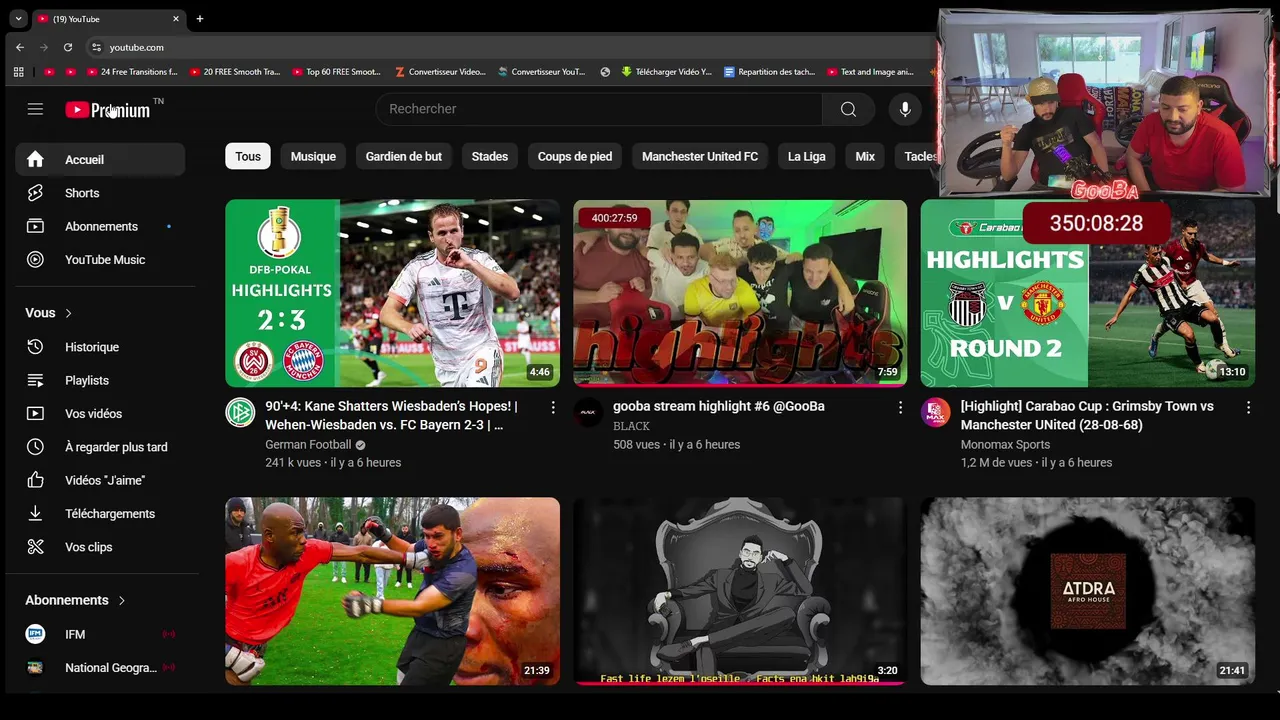Click the YouTube Premium logo

click(x=108, y=110)
